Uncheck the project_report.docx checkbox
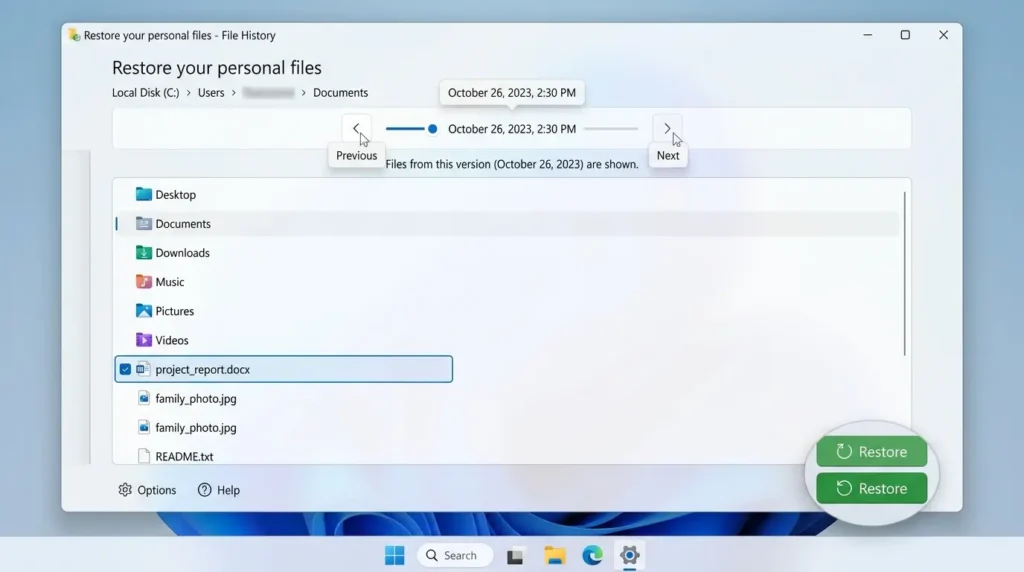Screen dimensions: 1024x572 125,369
